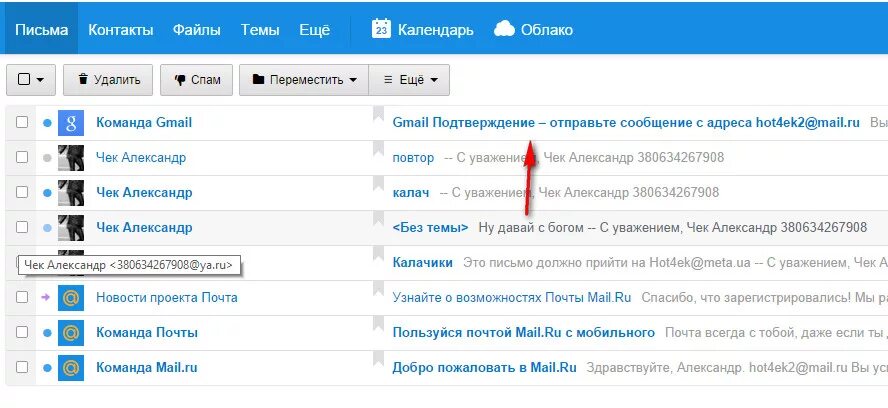Open the Облако link
Image resolution: width=888 pixels, height=408 pixels.
point(547,30)
